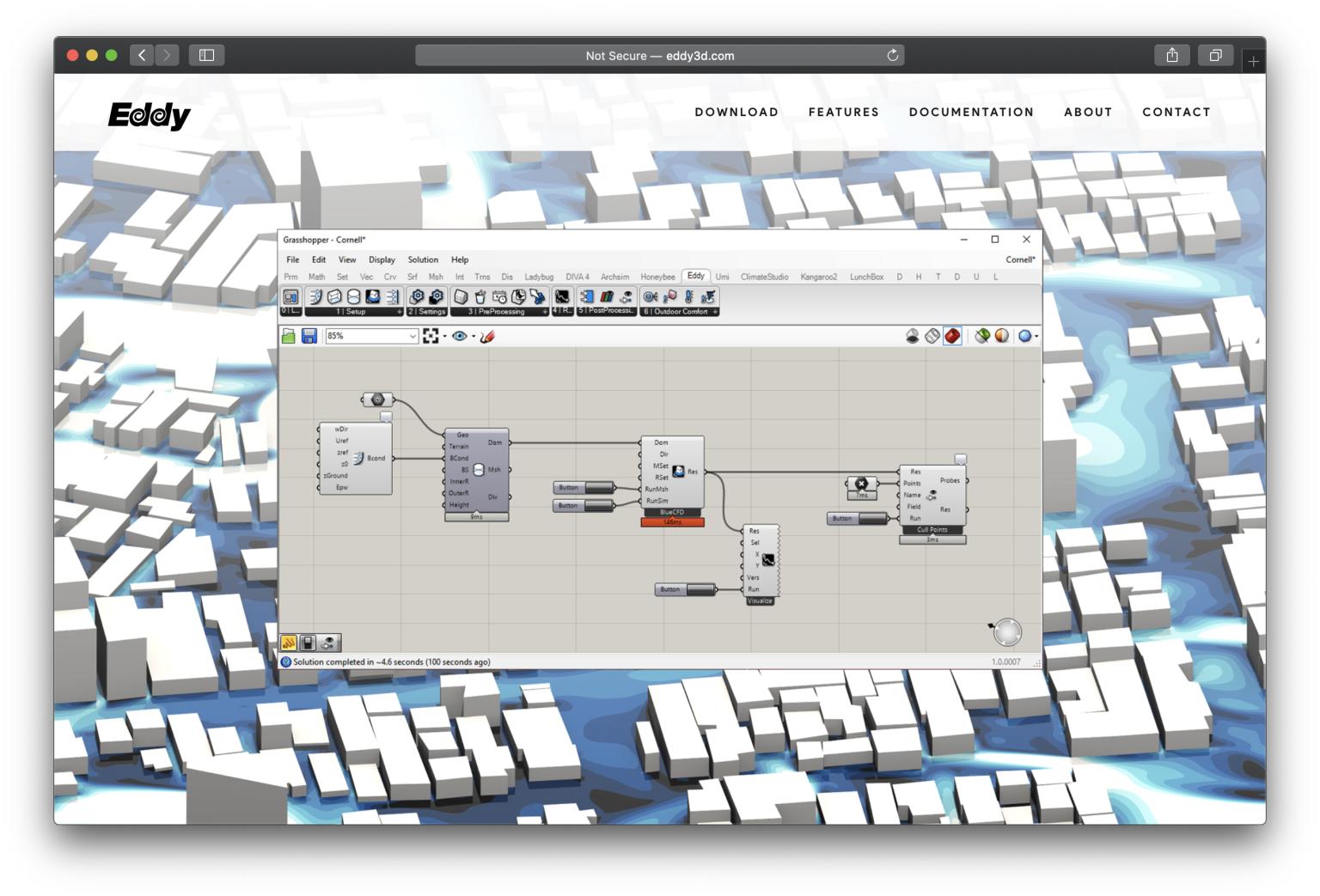1320x896 pixels.
Task: Select the cylinder domain icon in Setup
Action: coord(353,296)
